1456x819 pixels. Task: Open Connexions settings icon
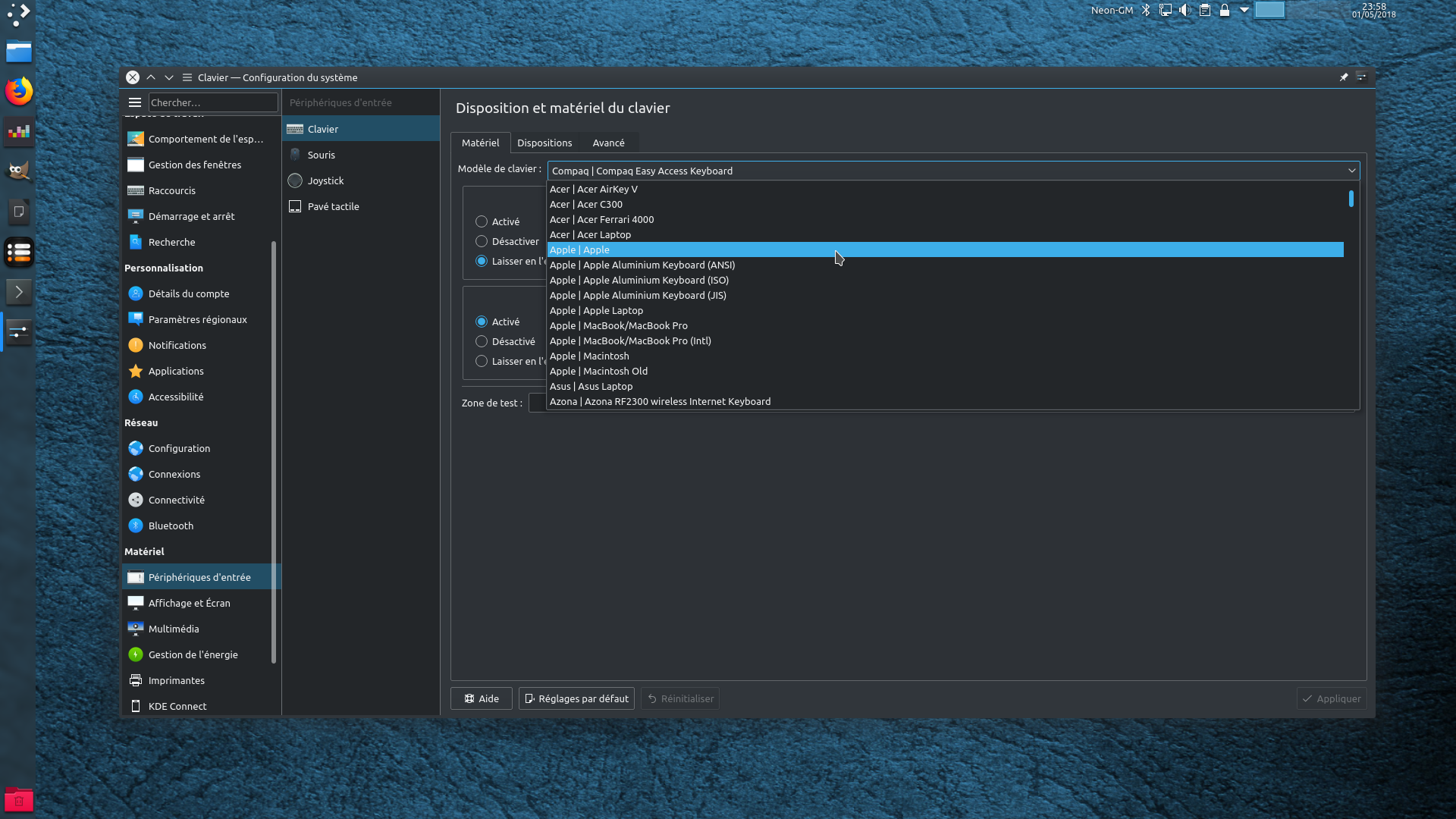tap(136, 474)
